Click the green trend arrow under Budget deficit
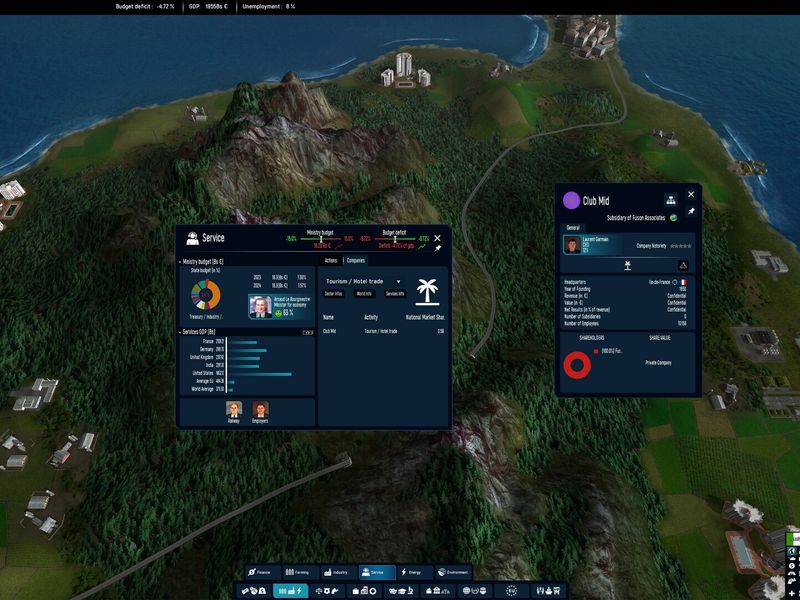Screen dimensions: 800x600 tap(422, 246)
